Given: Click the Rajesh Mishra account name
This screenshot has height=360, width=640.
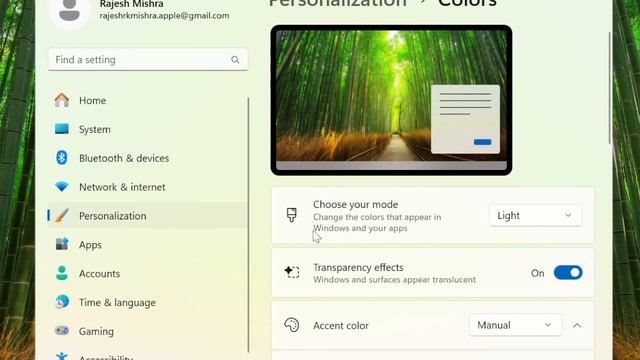Looking at the screenshot, I should (x=131, y=4).
